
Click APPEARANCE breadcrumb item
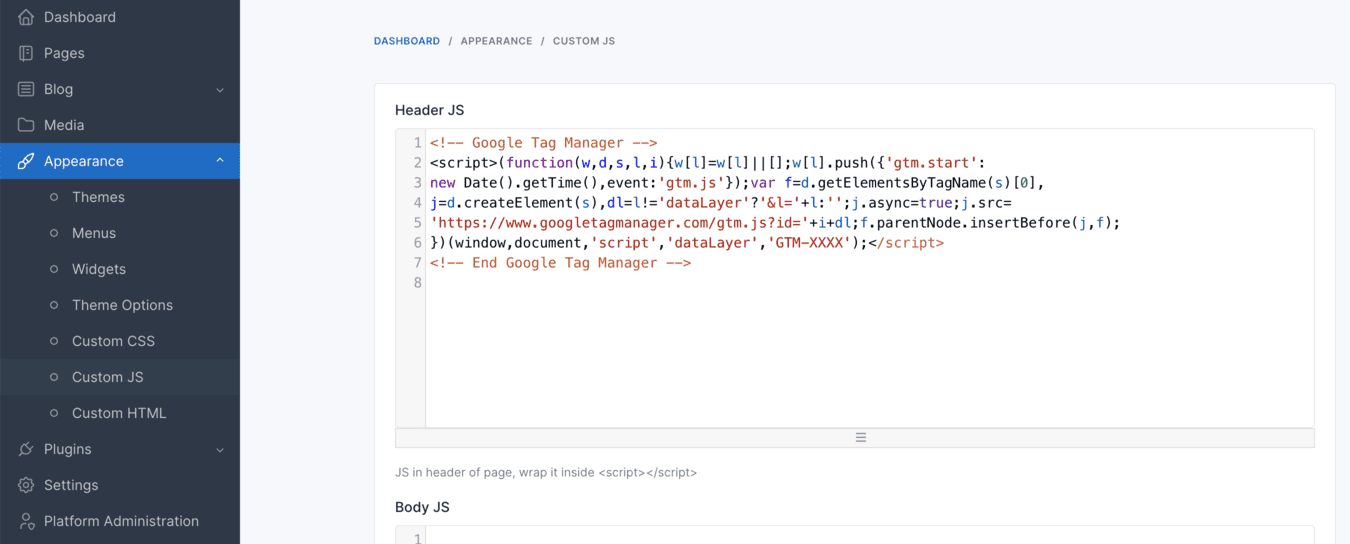click(x=496, y=41)
